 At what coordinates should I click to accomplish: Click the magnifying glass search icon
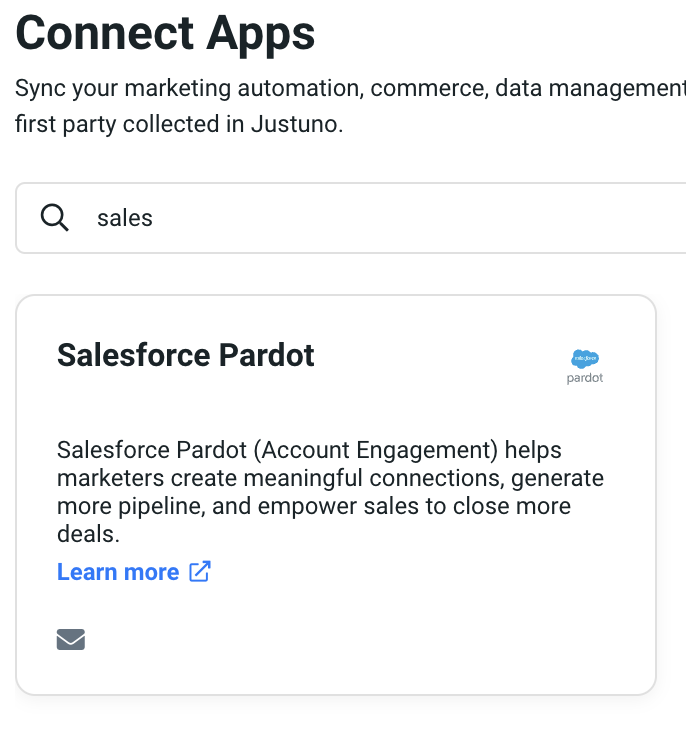pyautogui.click(x=54, y=218)
